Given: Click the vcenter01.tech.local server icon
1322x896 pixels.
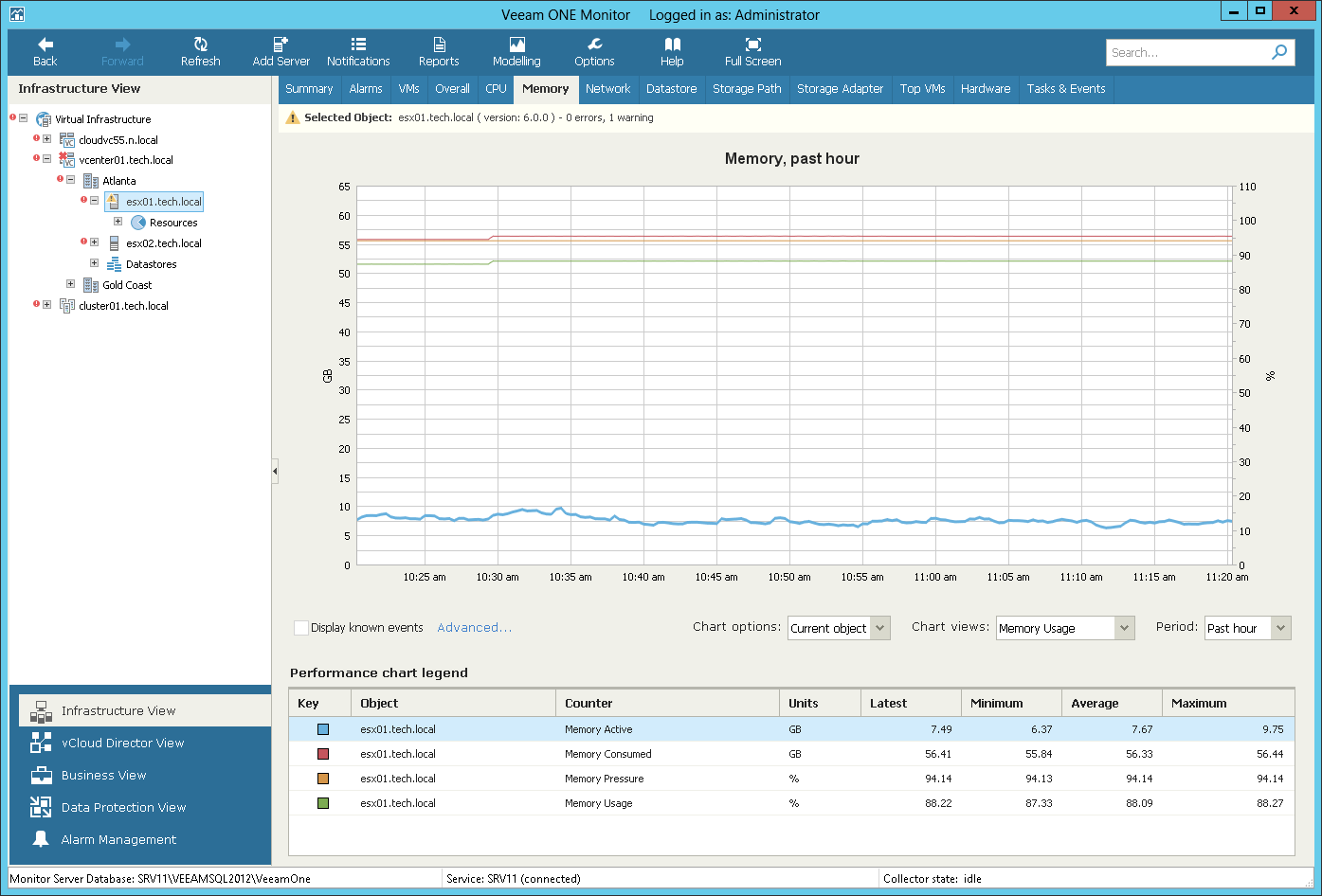Looking at the screenshot, I should [x=66, y=160].
